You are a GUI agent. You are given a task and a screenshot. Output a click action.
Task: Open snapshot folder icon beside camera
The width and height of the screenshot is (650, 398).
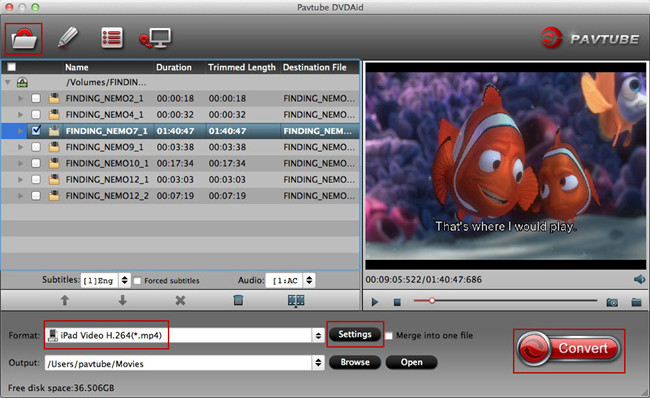click(636, 302)
